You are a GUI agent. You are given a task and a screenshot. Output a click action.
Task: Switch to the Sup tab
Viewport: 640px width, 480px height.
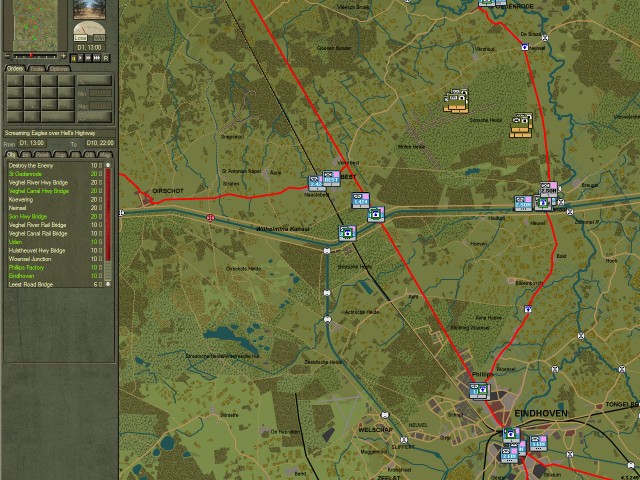pyautogui.click(x=60, y=155)
